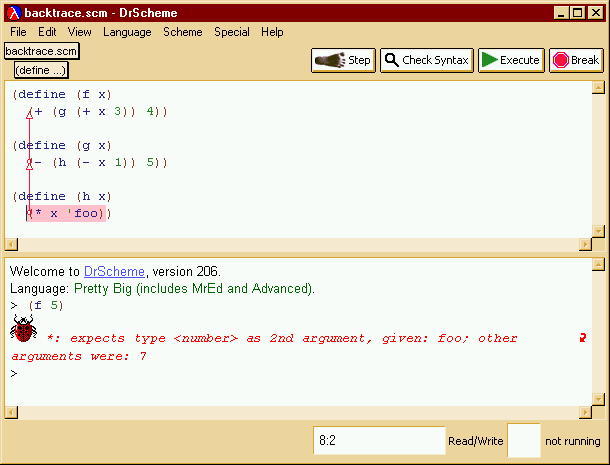Run Check Syntax on the program
Viewport: 610px width, 465px height.
pos(427,60)
